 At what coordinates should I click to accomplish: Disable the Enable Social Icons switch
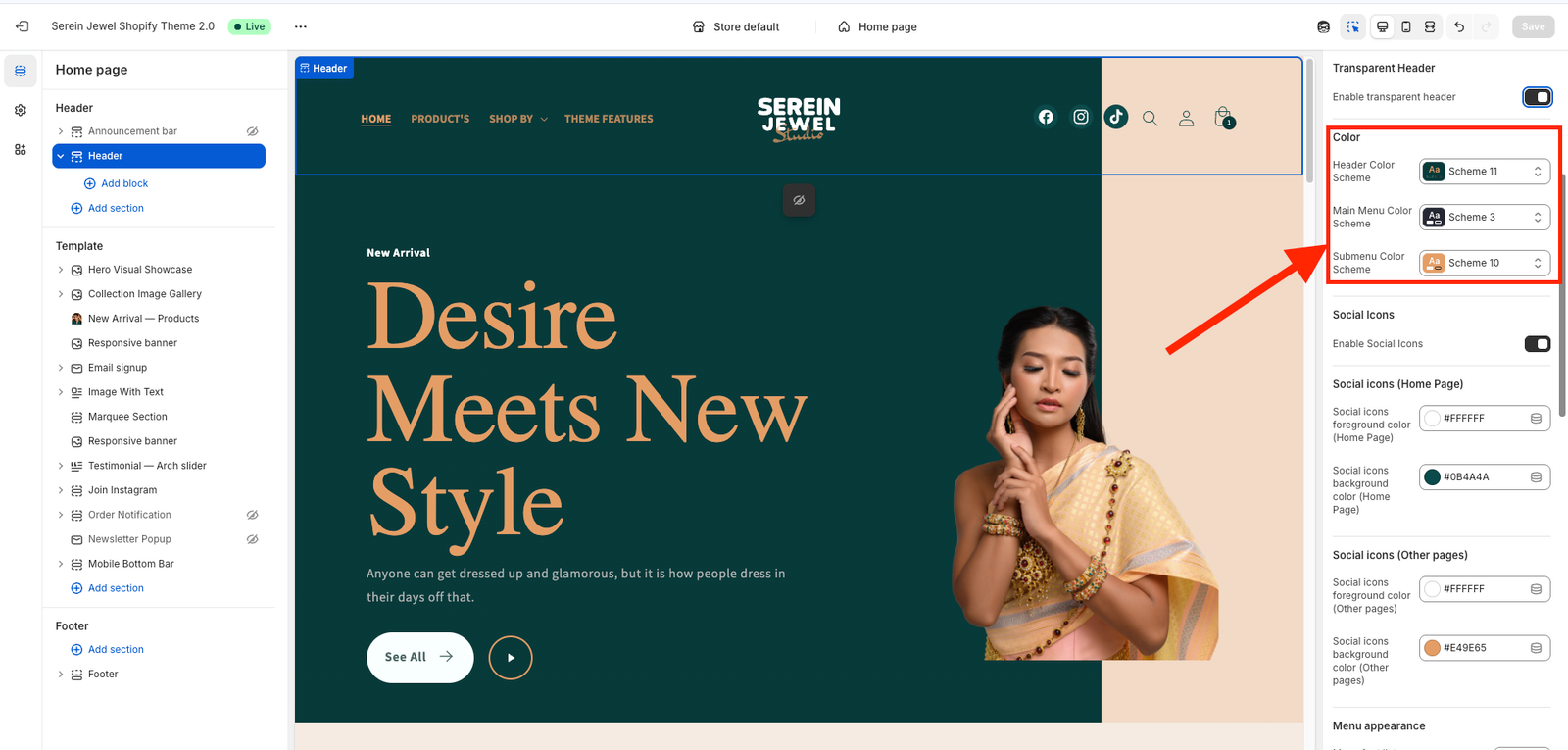point(1537,344)
